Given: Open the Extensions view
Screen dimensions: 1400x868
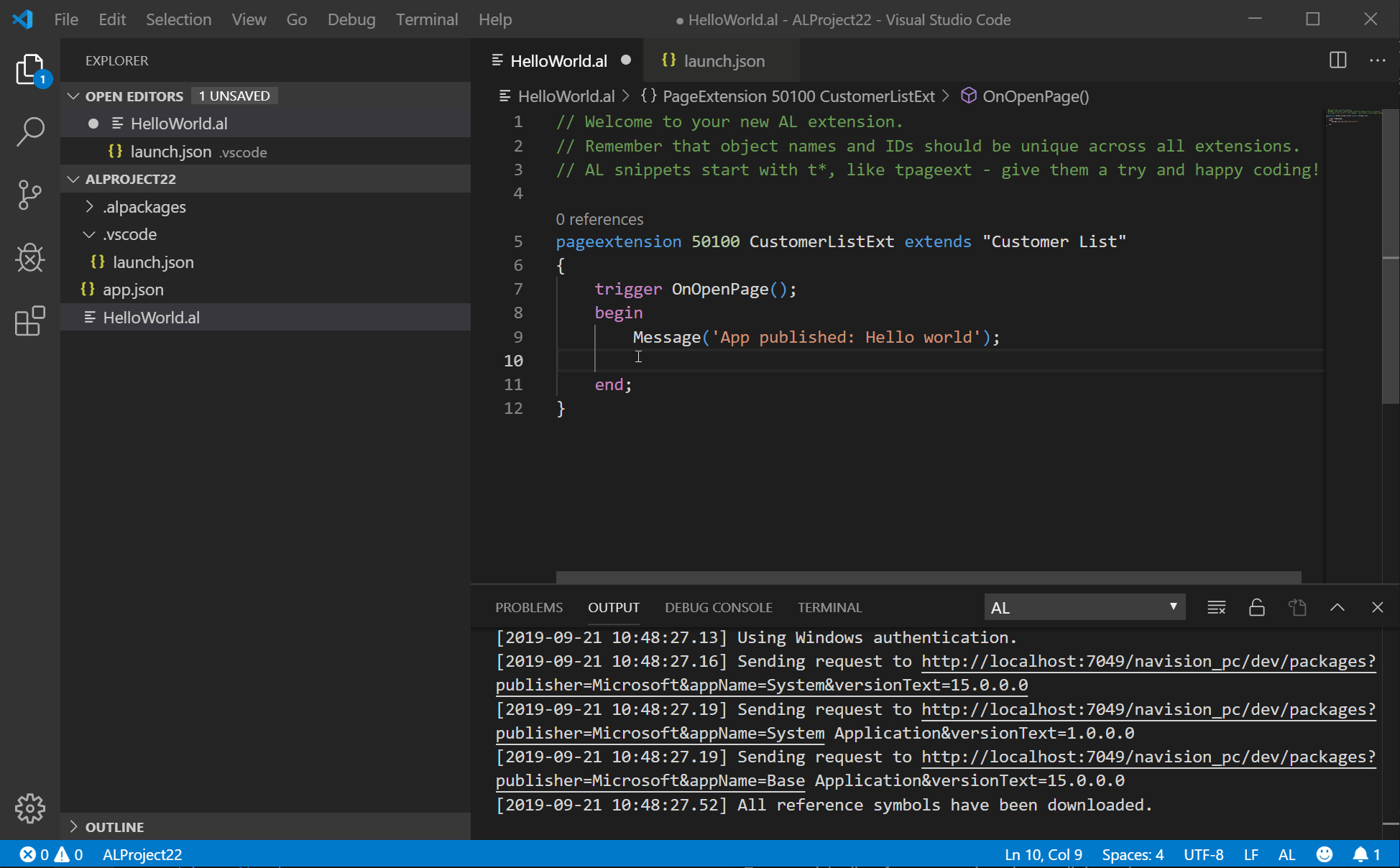Looking at the screenshot, I should click(x=29, y=321).
